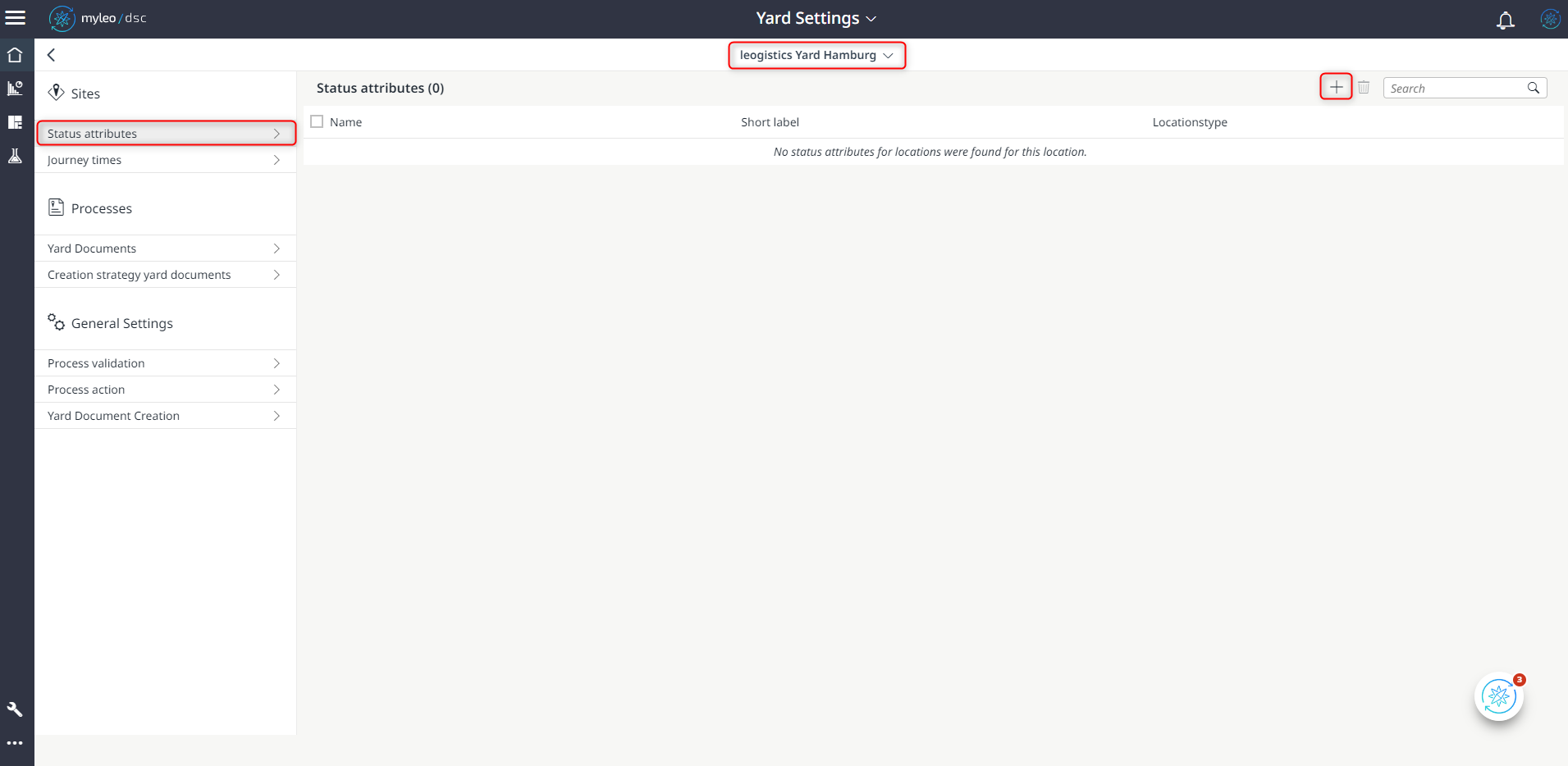The height and width of the screenshot is (766, 1568).
Task: Open Yard Document Creation settings
Action: [166, 416]
